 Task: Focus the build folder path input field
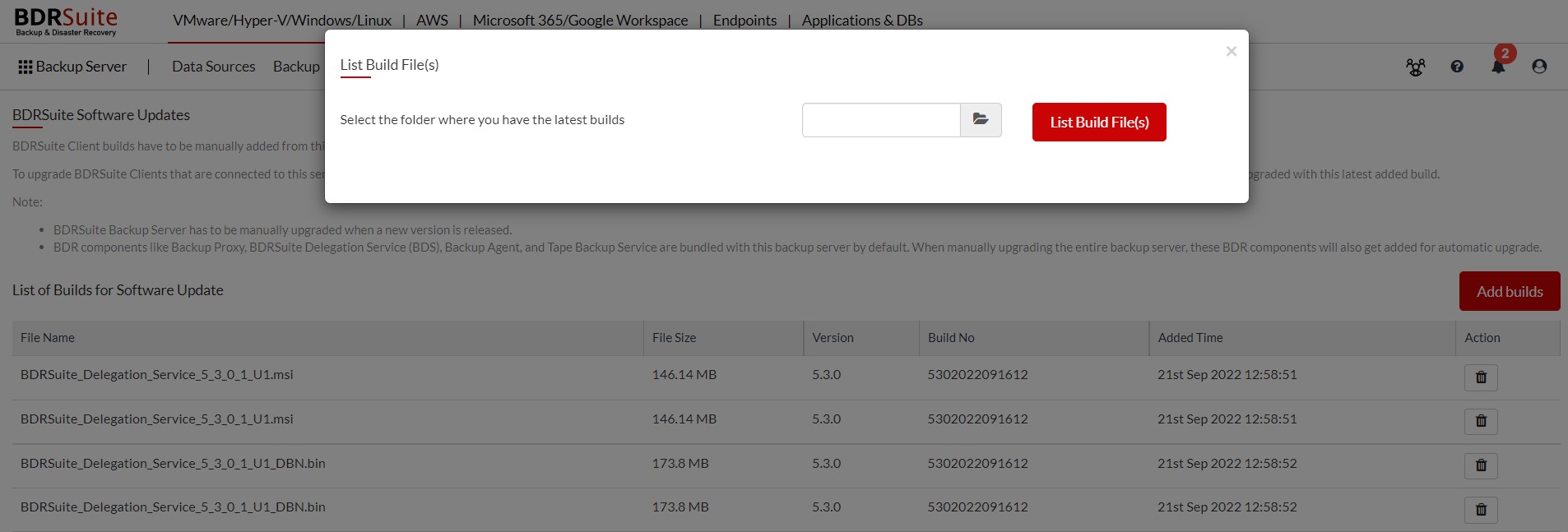tap(881, 120)
